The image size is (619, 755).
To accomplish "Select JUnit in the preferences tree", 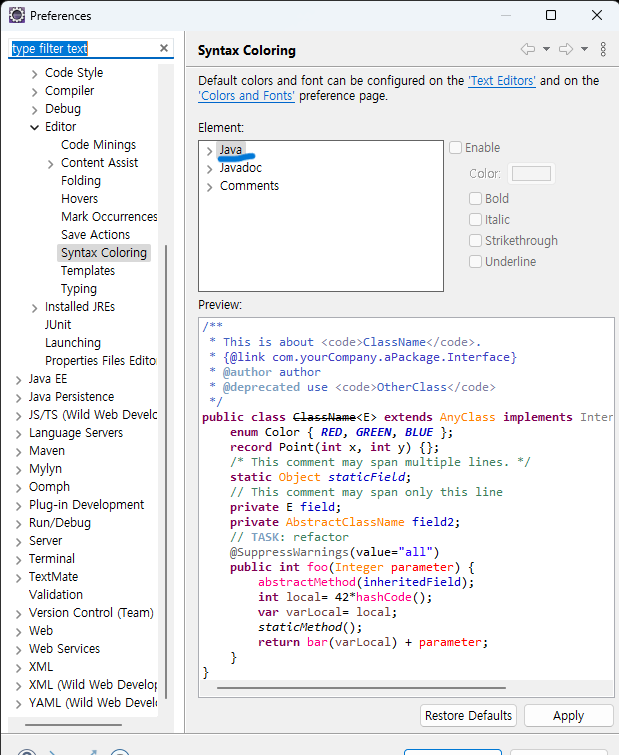I will pos(58,325).
